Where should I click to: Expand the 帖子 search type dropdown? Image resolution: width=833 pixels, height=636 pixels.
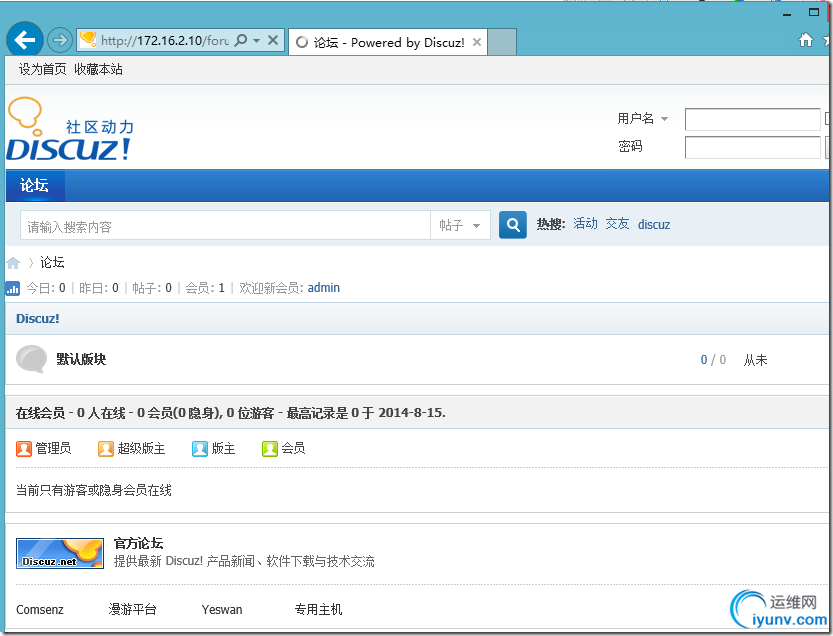pyautogui.click(x=460, y=226)
